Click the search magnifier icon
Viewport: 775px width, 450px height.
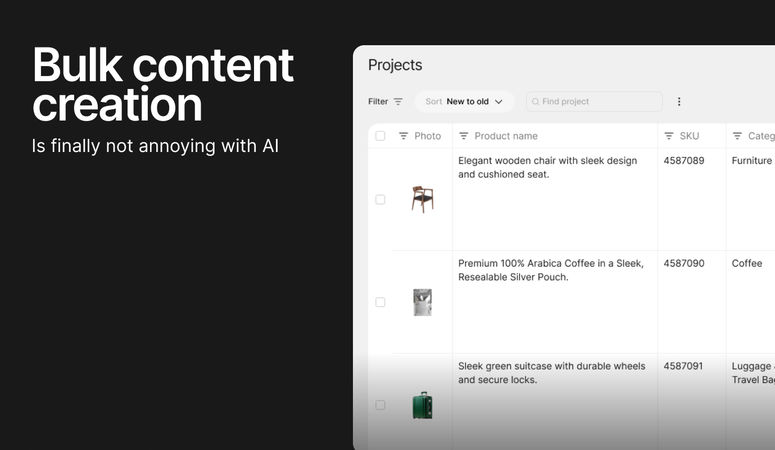(536, 102)
